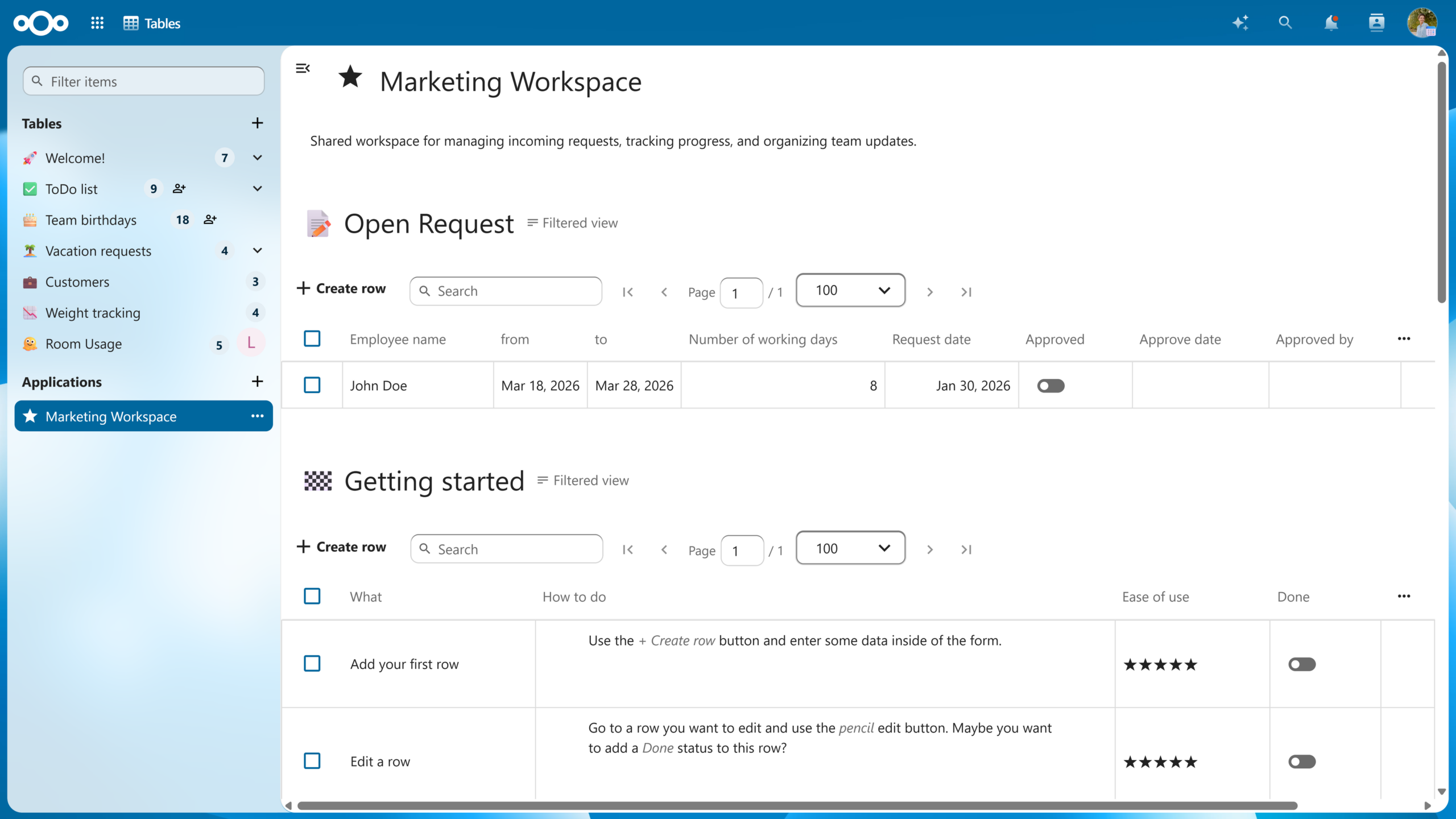Screen dimensions: 1456x819
Task: Open the Open Request view title
Action: 429,224
